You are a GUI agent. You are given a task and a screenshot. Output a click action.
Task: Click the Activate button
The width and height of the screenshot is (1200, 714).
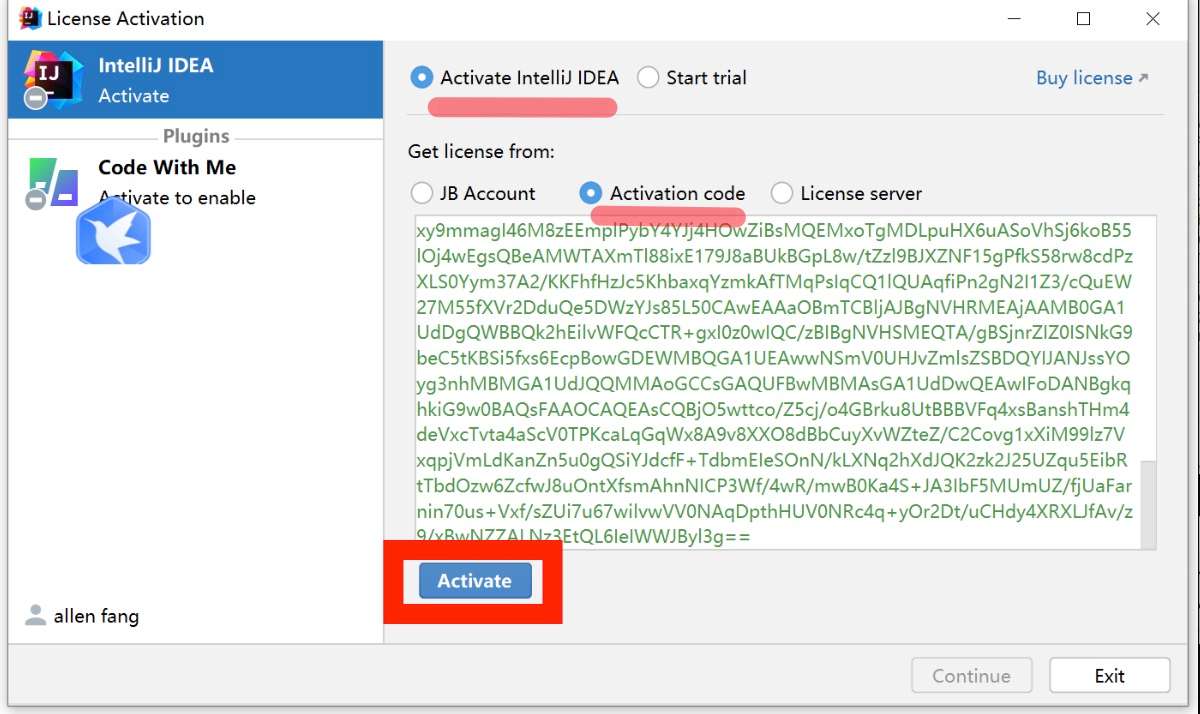pyautogui.click(x=474, y=581)
